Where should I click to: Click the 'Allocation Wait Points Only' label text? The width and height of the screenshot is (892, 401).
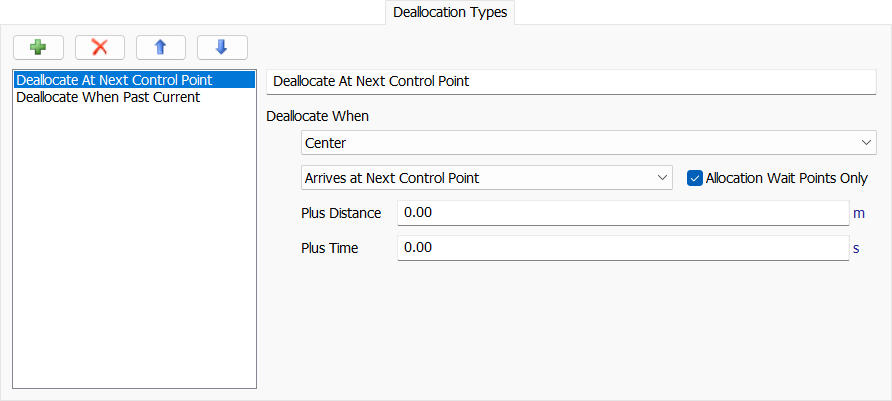(786, 178)
